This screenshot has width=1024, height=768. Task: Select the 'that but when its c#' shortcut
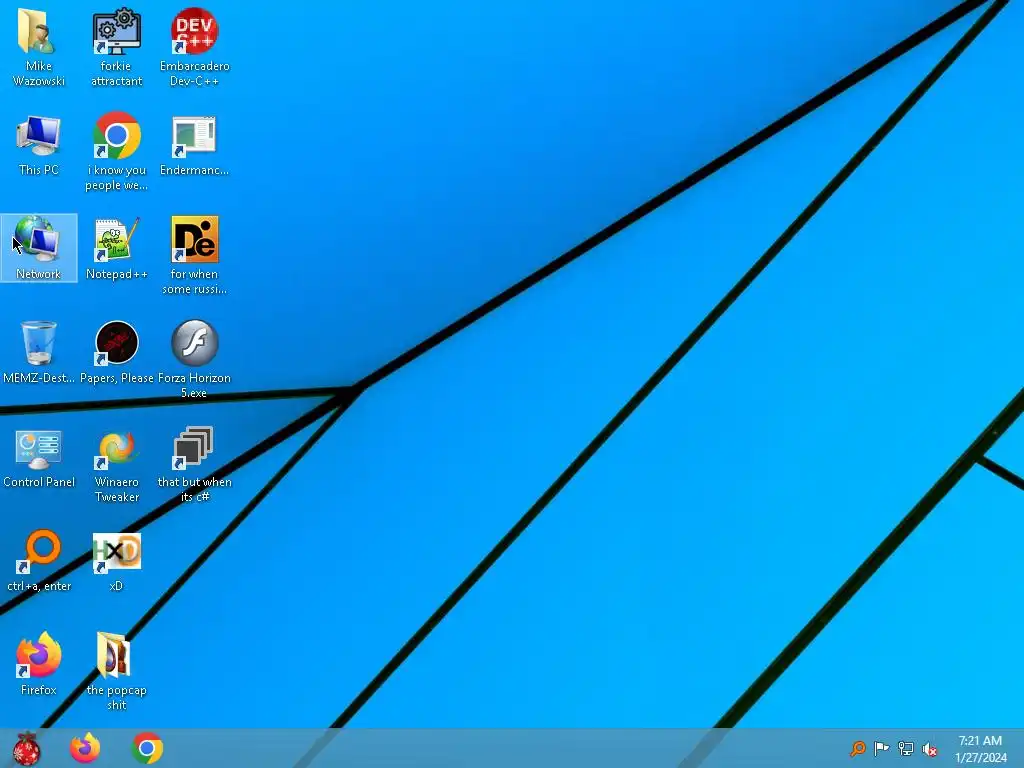click(x=195, y=463)
